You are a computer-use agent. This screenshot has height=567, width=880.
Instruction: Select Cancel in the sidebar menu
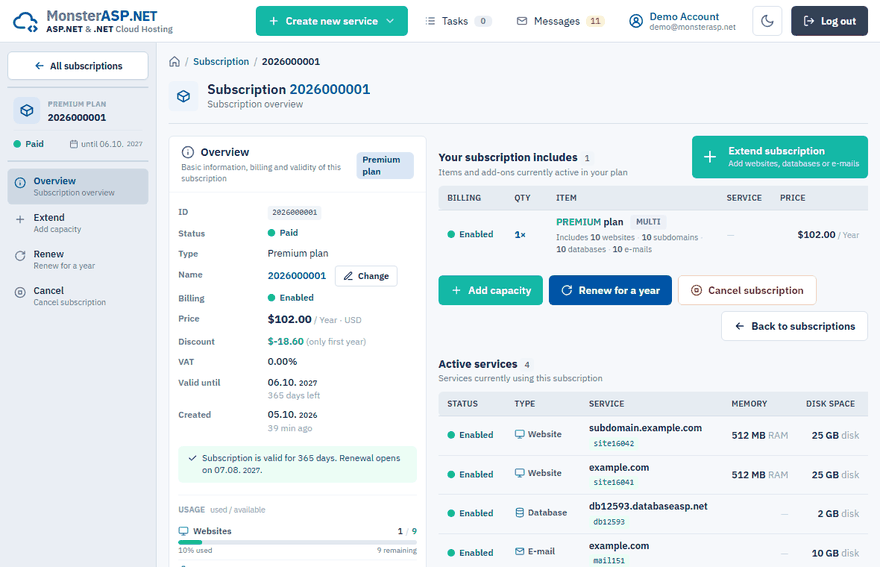(x=78, y=296)
